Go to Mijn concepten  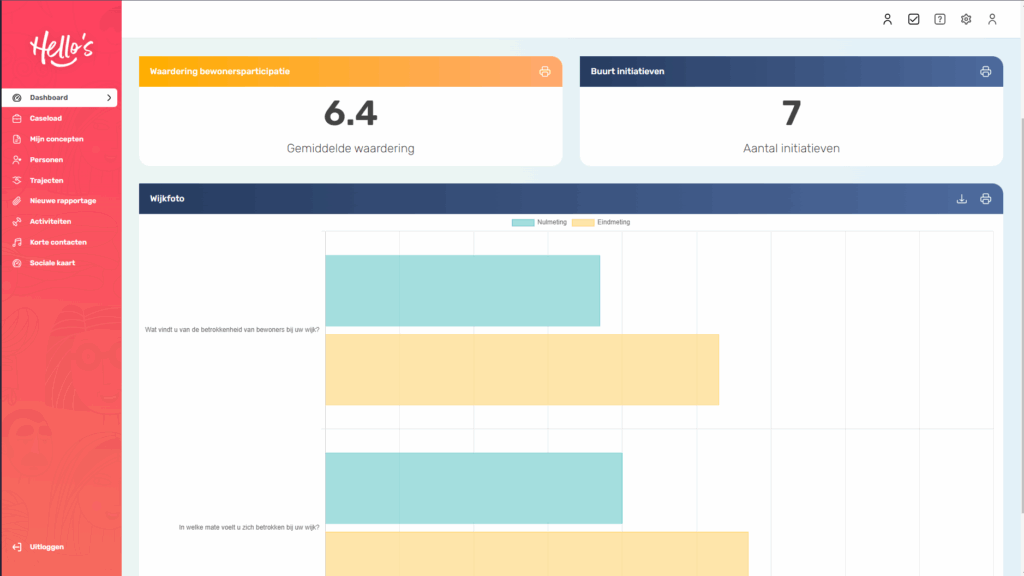56,139
